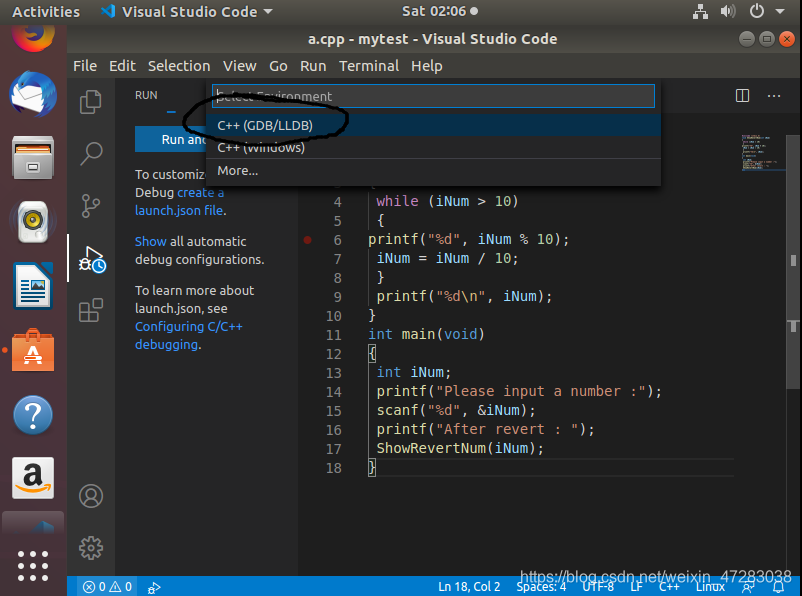Click line 11 'int main(void)' code

426,335
